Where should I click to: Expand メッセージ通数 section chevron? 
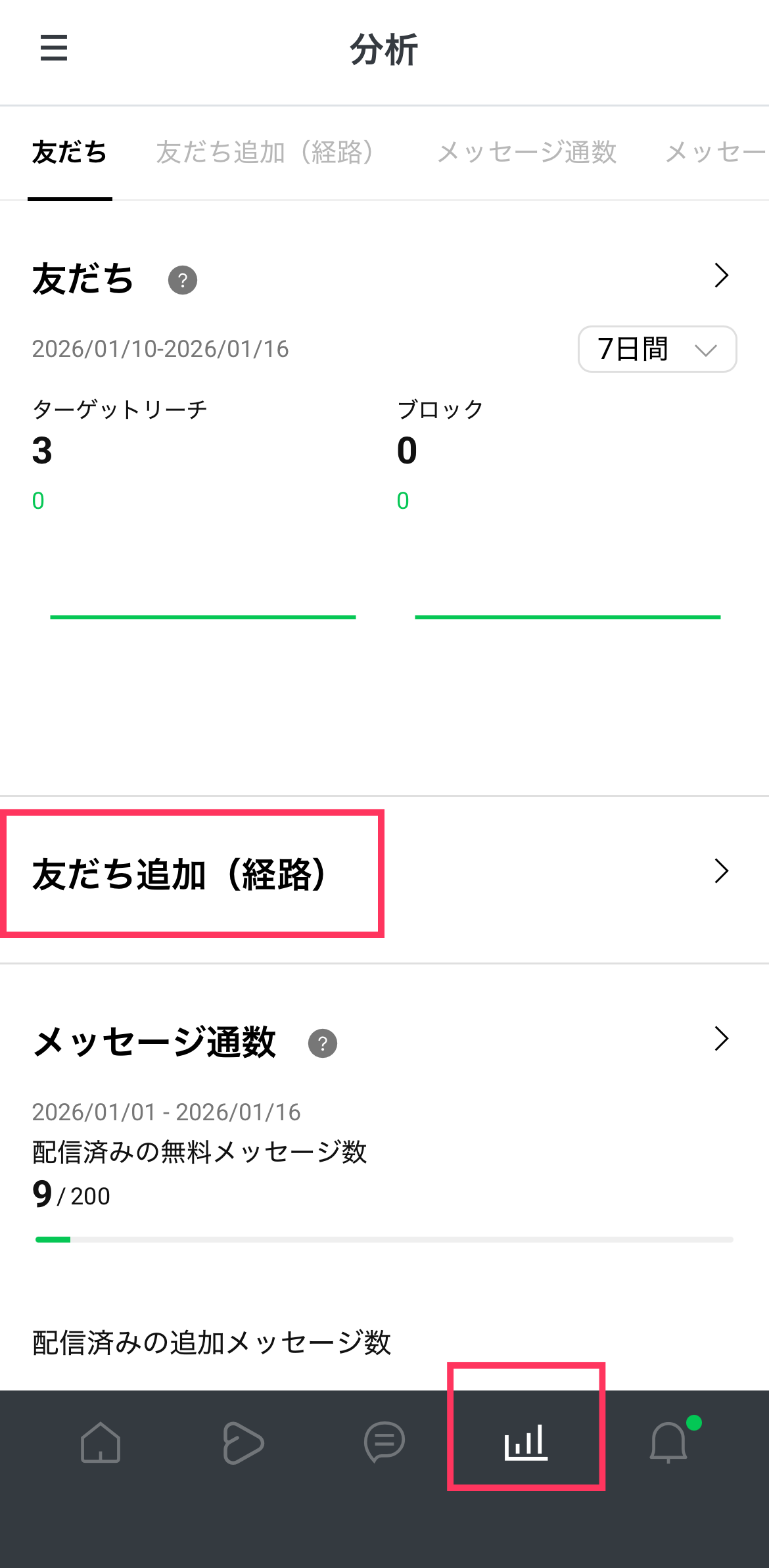pyautogui.click(x=722, y=1039)
